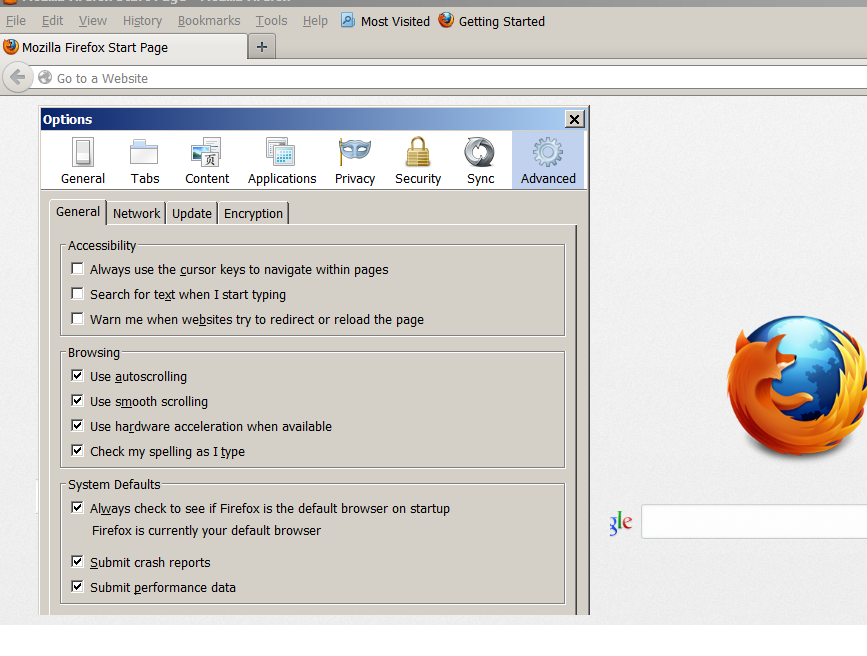Open the Sync options panel
Image resolution: width=867 pixels, height=656 pixels.
480,160
